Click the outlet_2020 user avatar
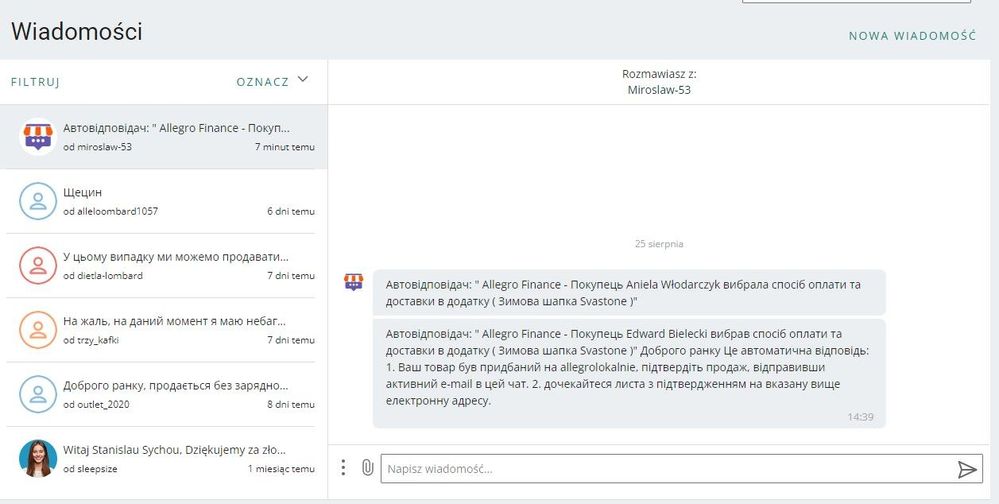The height and width of the screenshot is (504, 999). pyautogui.click(x=38, y=394)
